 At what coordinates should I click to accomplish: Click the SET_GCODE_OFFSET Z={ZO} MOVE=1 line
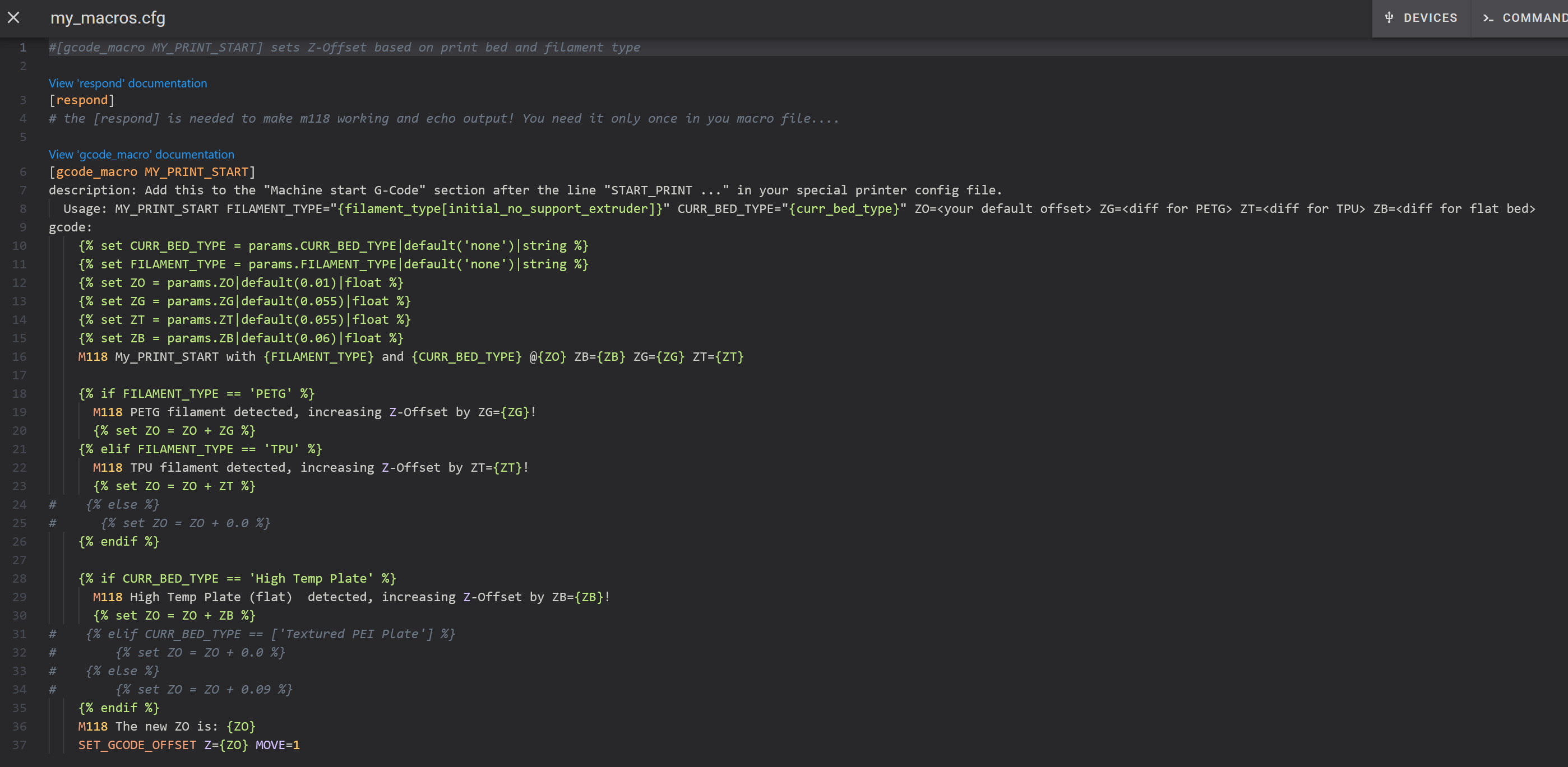click(189, 745)
